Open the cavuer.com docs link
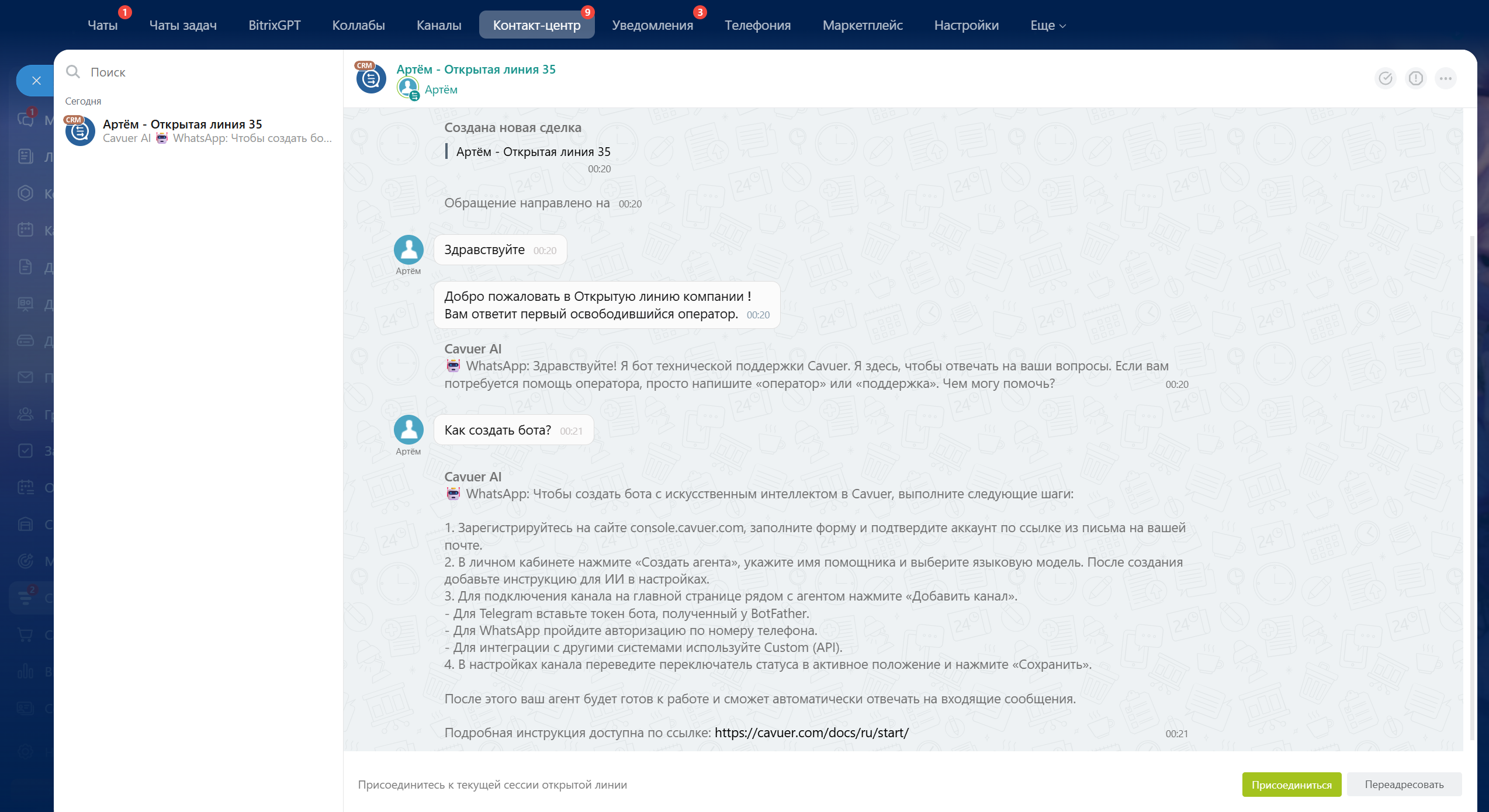The height and width of the screenshot is (812, 1489). pyautogui.click(x=811, y=733)
